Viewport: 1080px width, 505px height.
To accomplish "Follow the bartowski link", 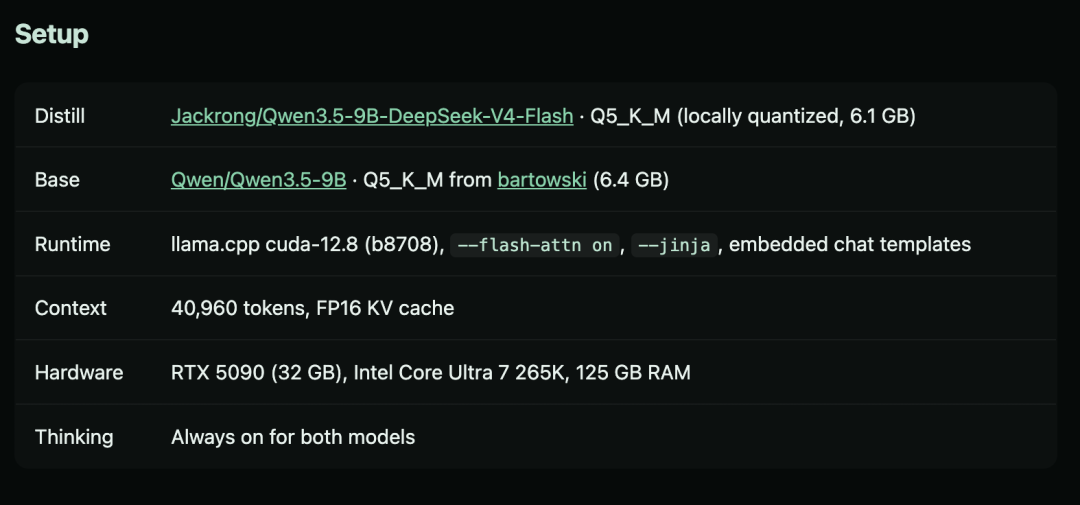I will tap(542, 180).
